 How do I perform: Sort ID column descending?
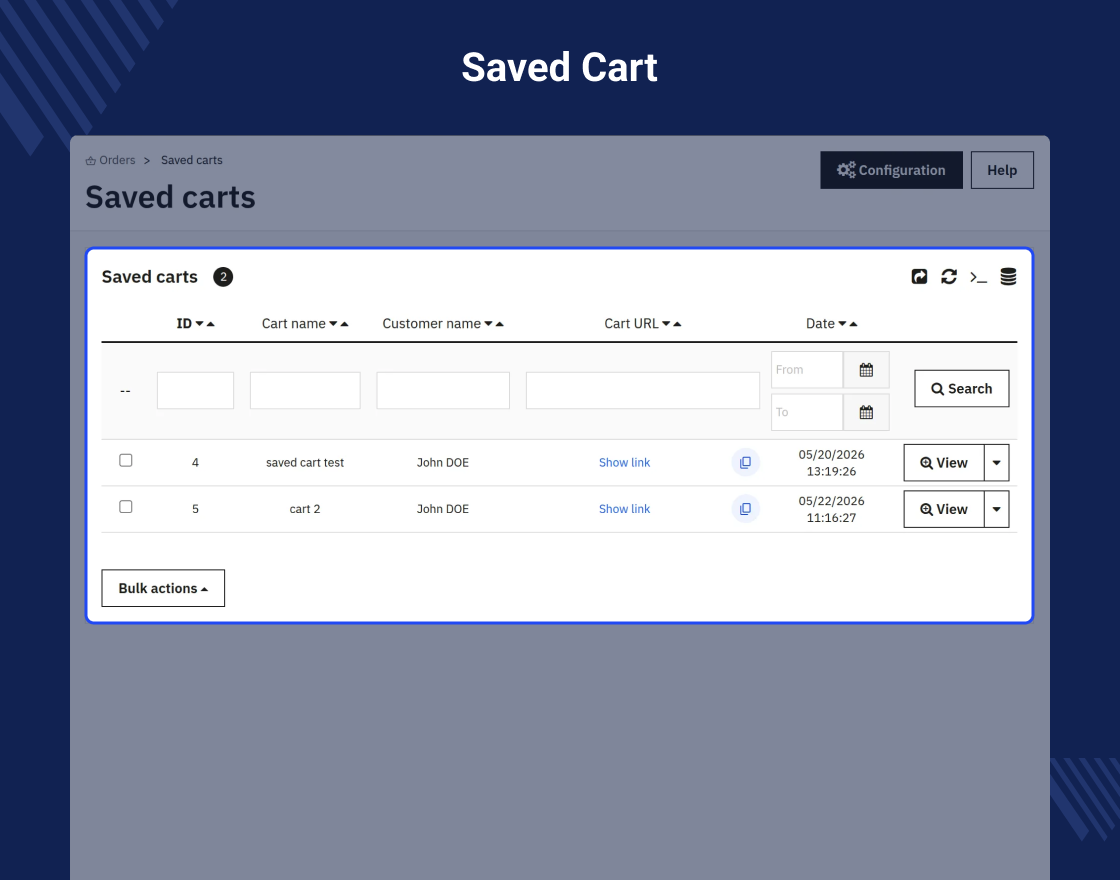click(199, 324)
